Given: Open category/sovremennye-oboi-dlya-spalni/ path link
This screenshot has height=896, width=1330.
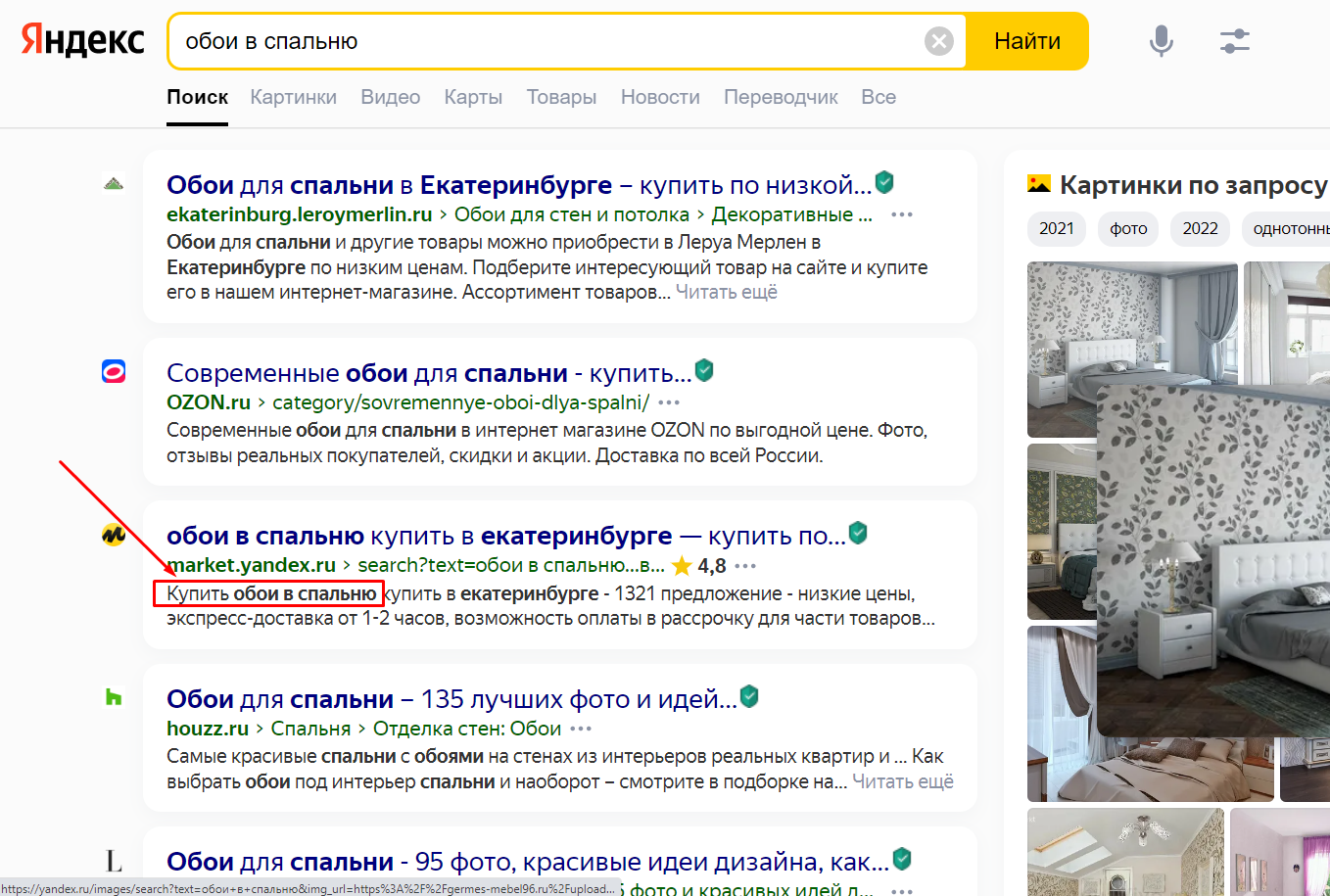Looking at the screenshot, I should pos(460,402).
